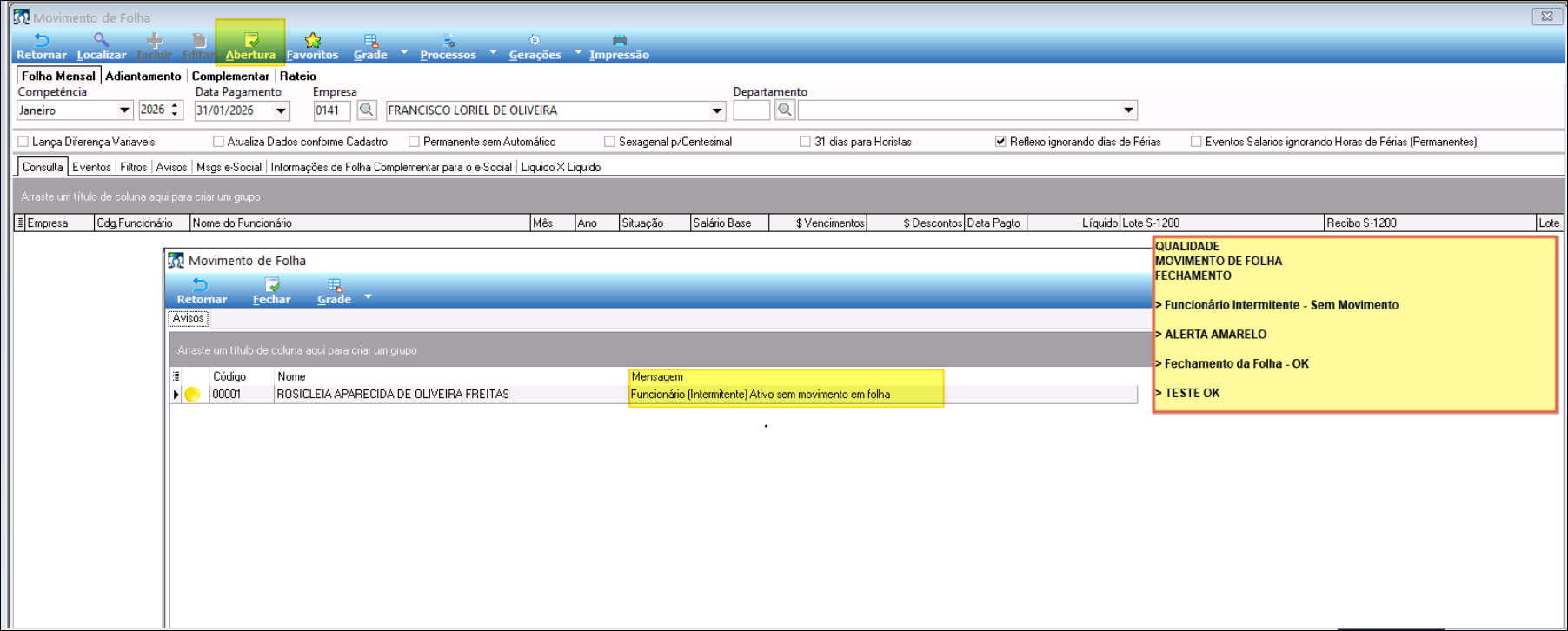Click the Empresa search magnifier button
1568x631 pixels.
(367, 110)
